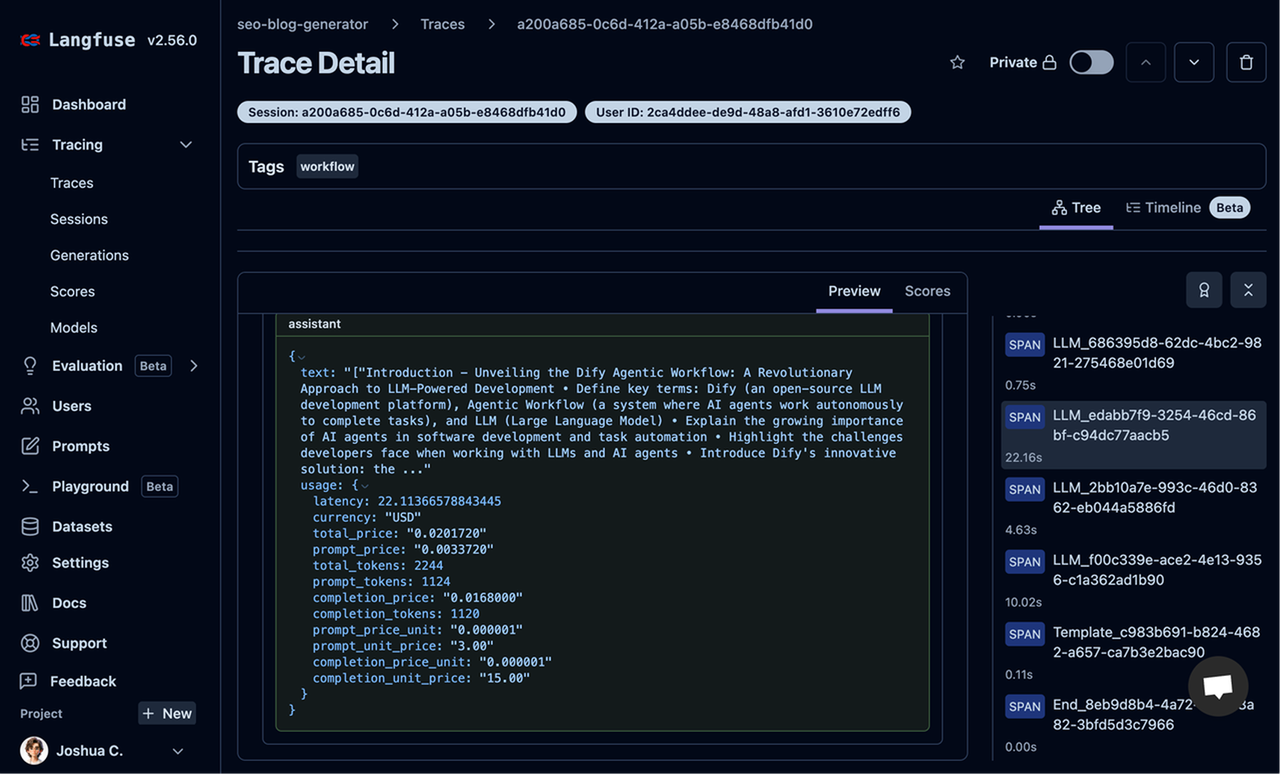Screen dimensions: 1280x774
Task: Toggle the Private/public switch
Action: pyautogui.click(x=1091, y=62)
